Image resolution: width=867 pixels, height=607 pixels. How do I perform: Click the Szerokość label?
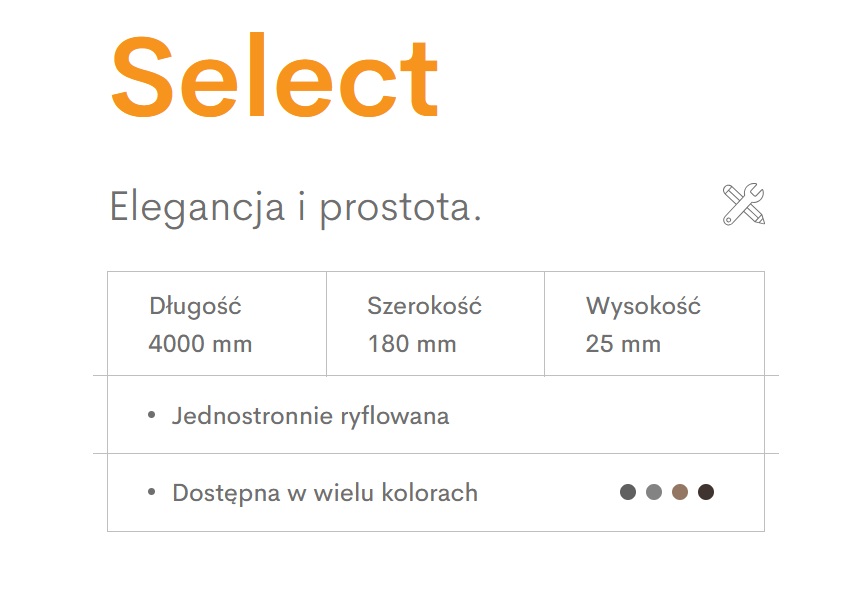425,306
